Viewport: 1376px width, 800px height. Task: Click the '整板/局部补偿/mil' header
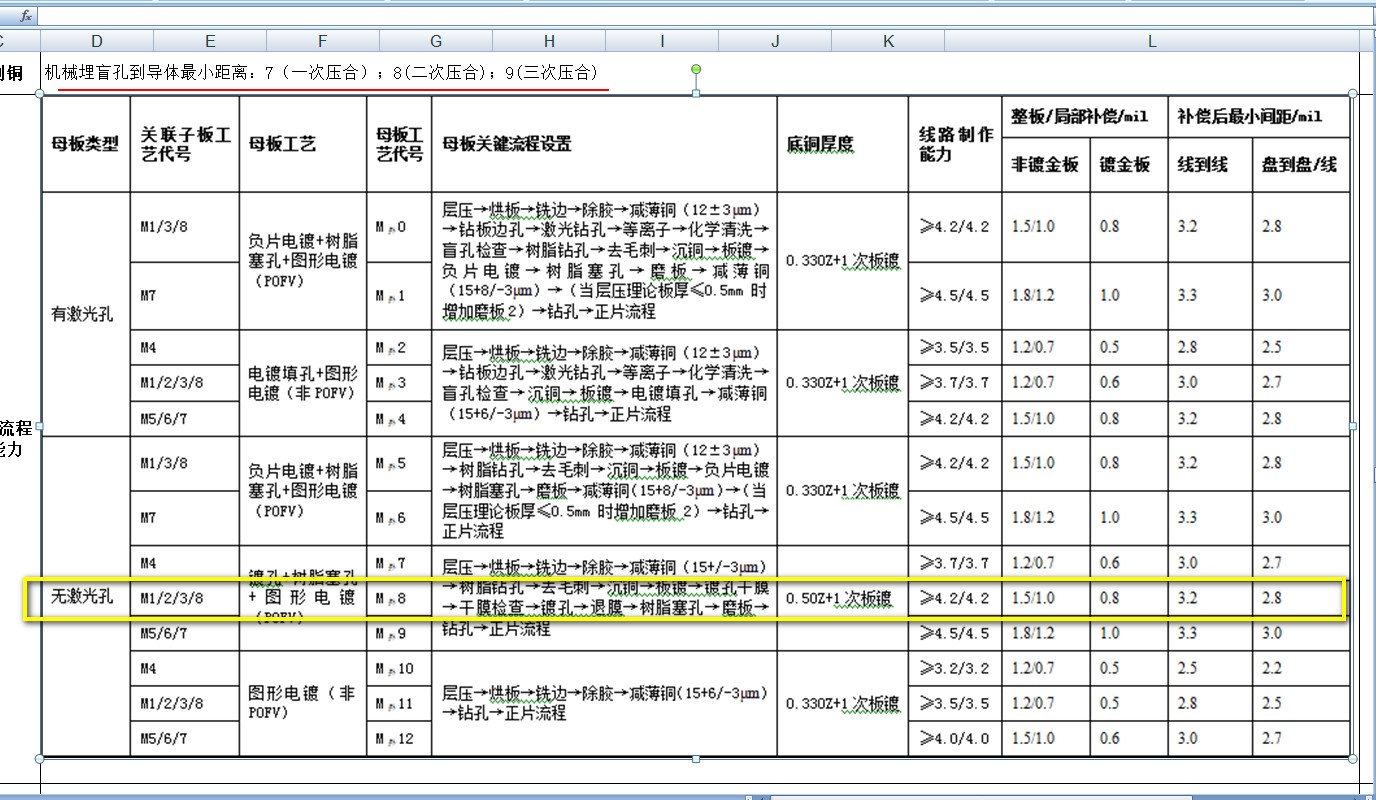point(1085,116)
